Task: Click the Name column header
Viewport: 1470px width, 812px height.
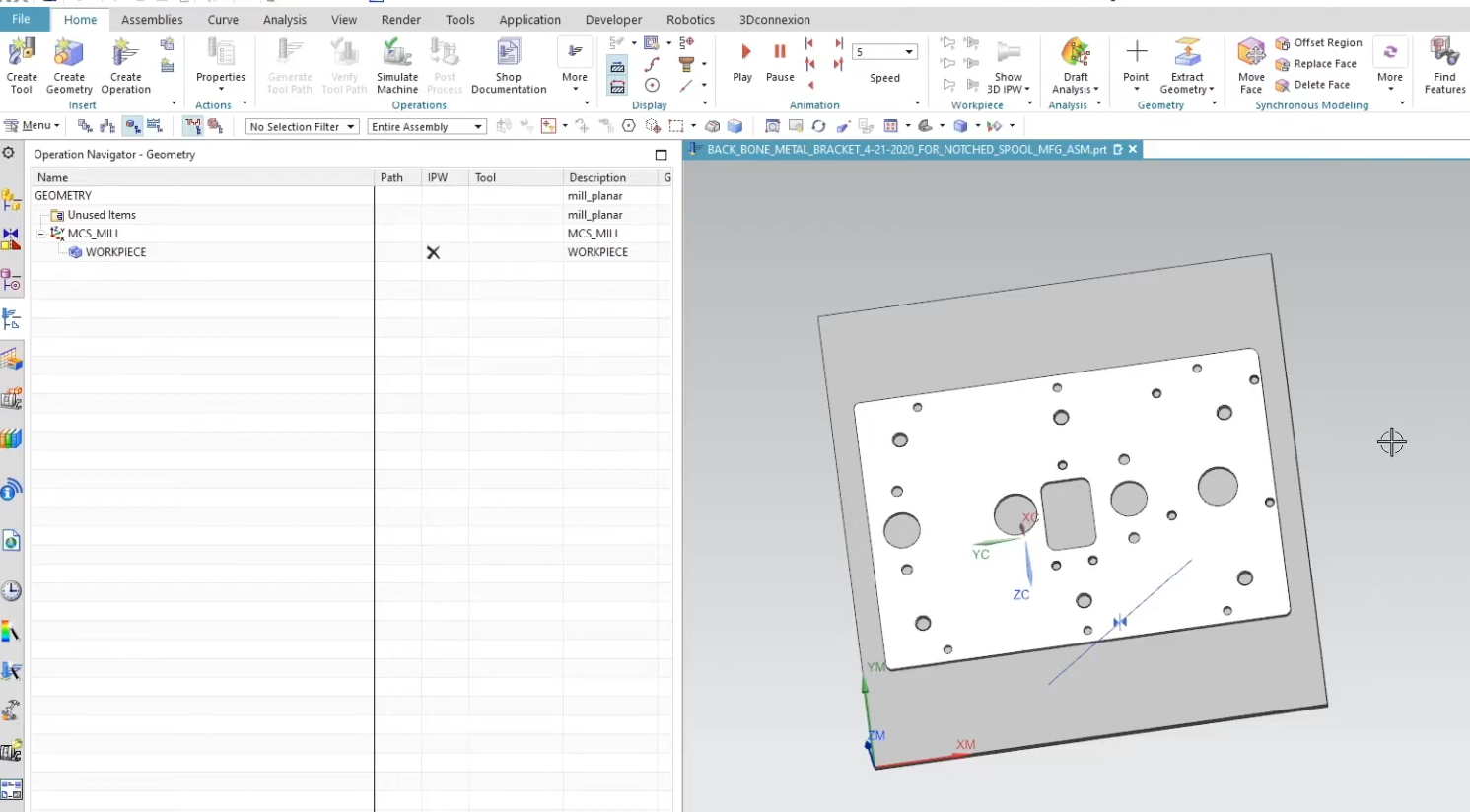Action: pyautogui.click(x=202, y=177)
